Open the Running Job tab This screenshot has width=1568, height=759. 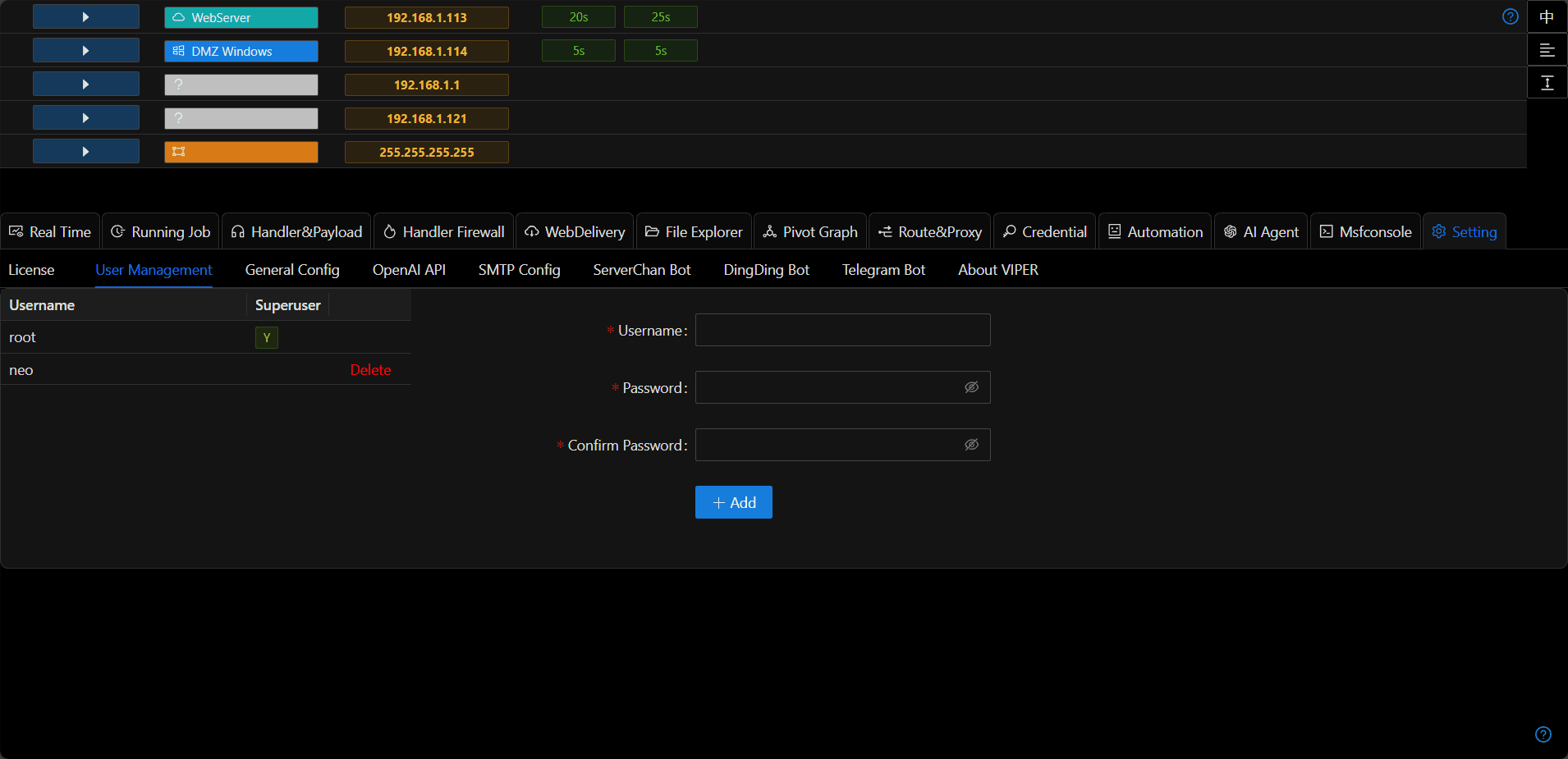coord(161,231)
